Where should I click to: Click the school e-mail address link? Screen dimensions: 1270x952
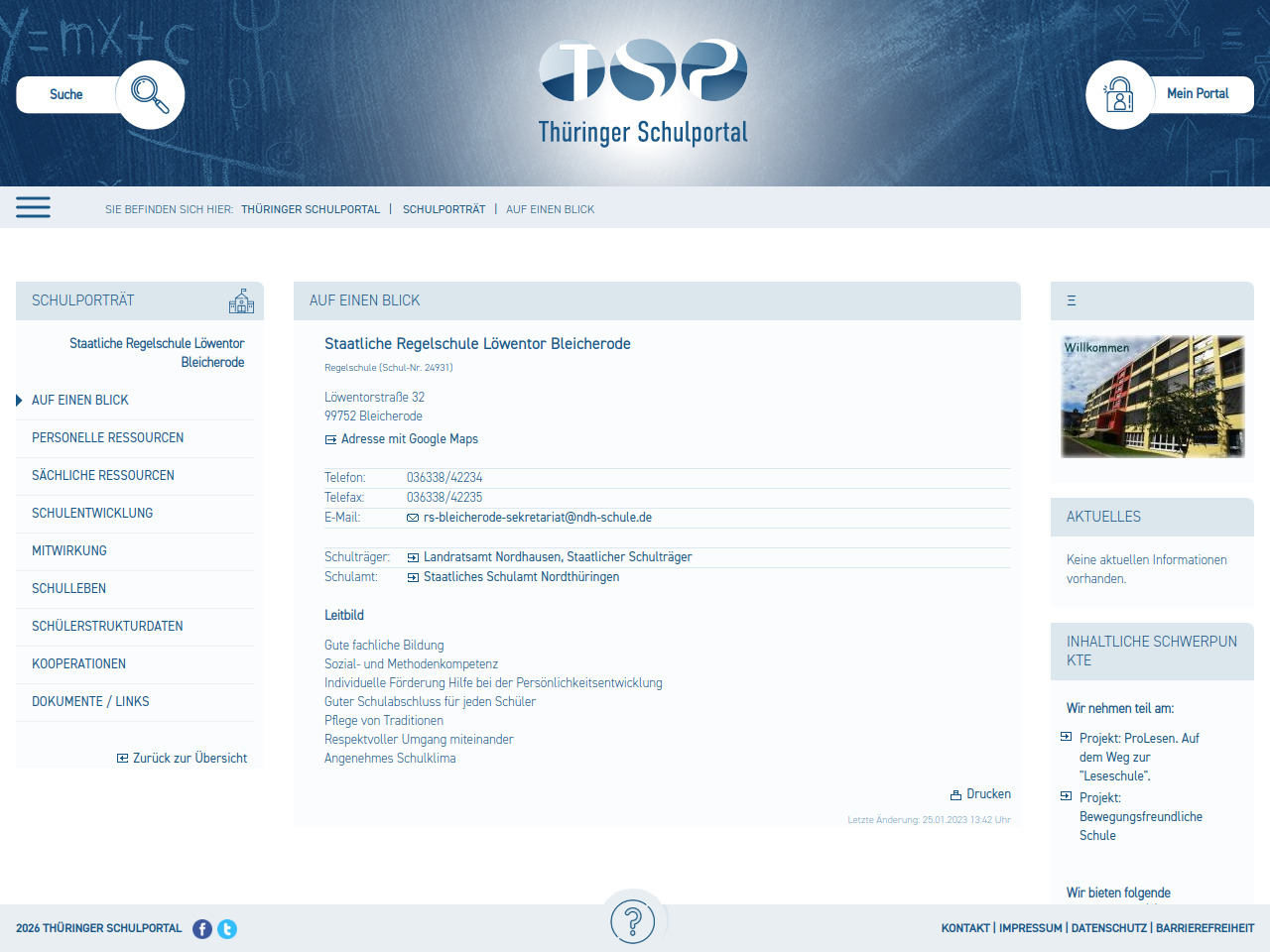(537, 518)
